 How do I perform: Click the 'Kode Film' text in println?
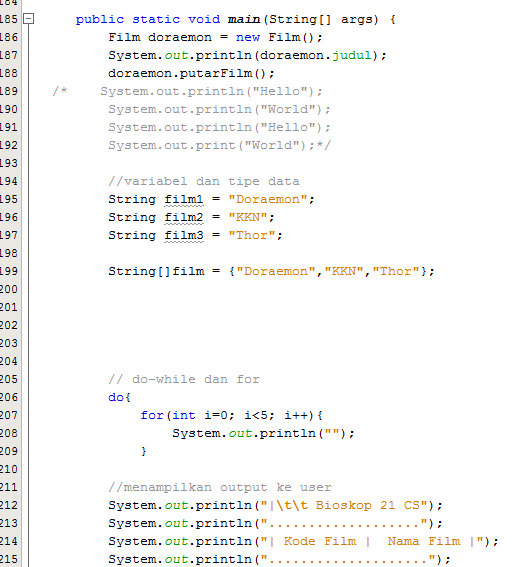coord(320,541)
